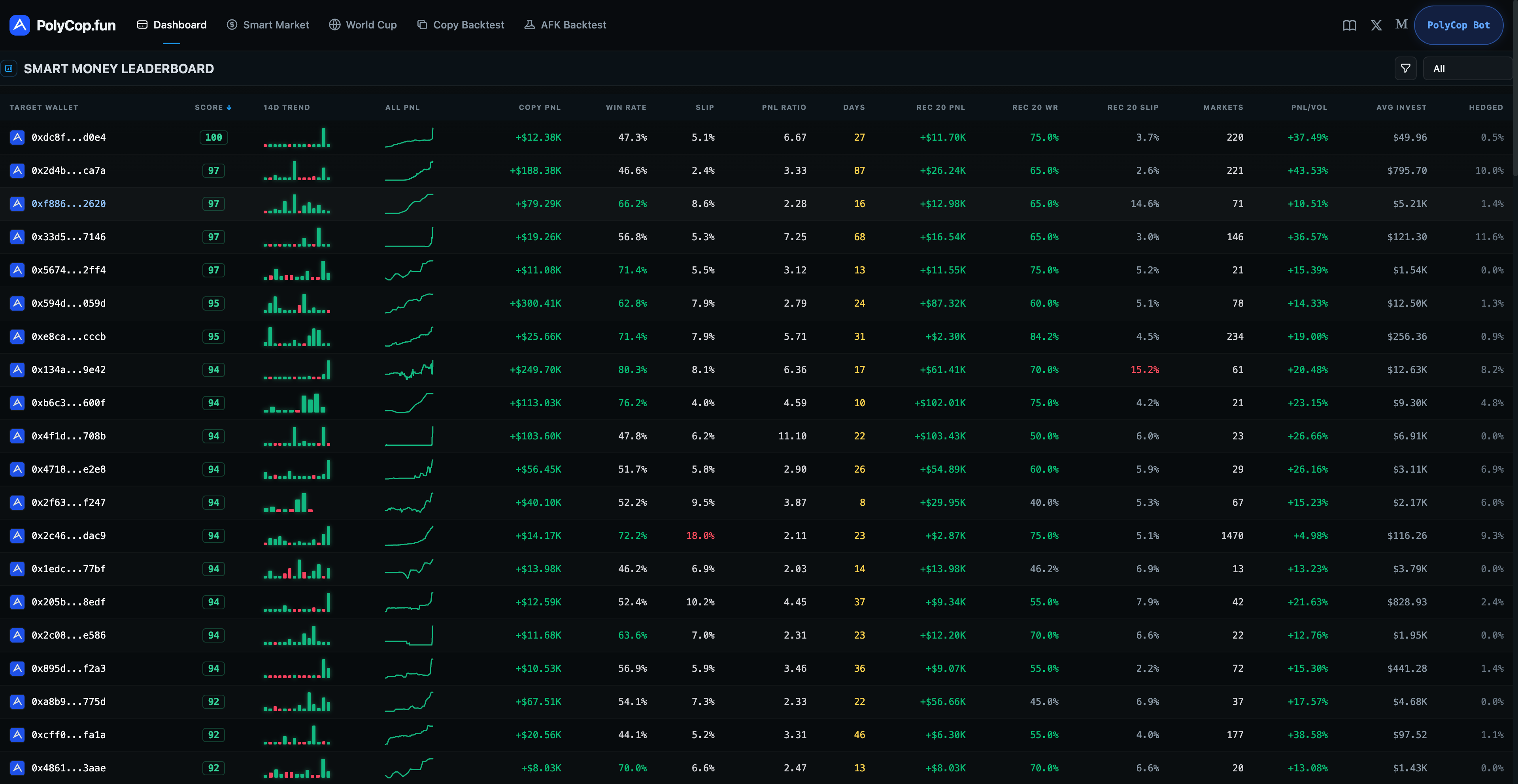
Task: Open the Copy Backtest tab
Action: [461, 25]
